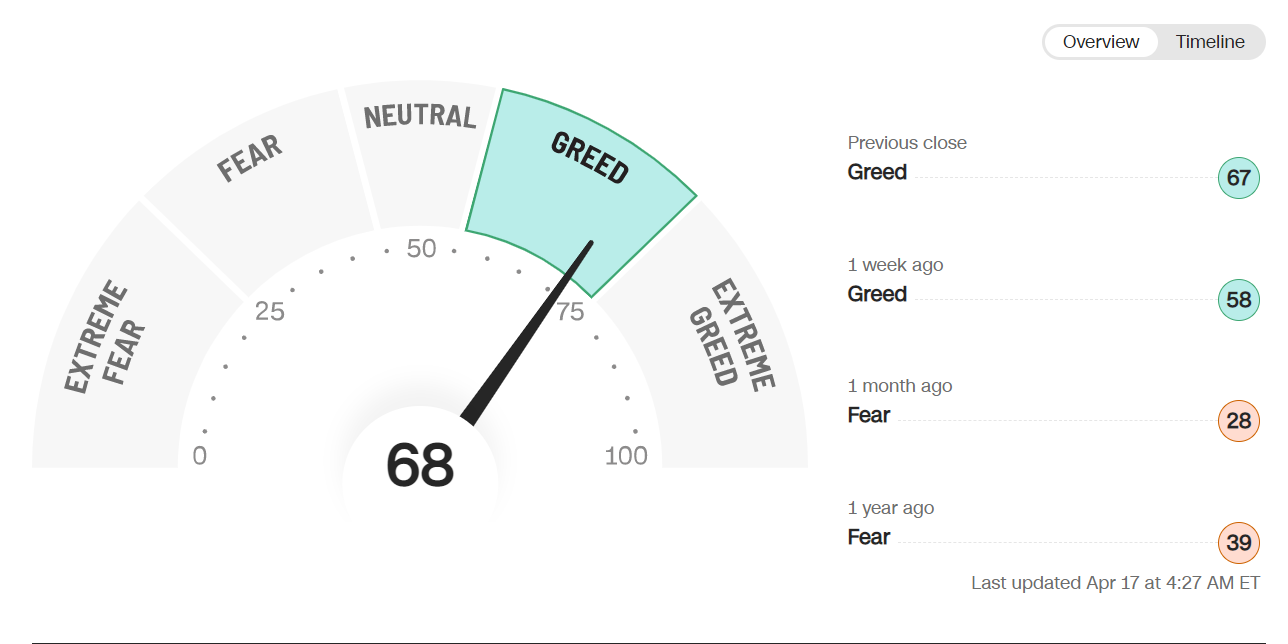The image size is (1288, 644).
Task: Click the Last updated timestamp text
Action: click(x=1115, y=583)
